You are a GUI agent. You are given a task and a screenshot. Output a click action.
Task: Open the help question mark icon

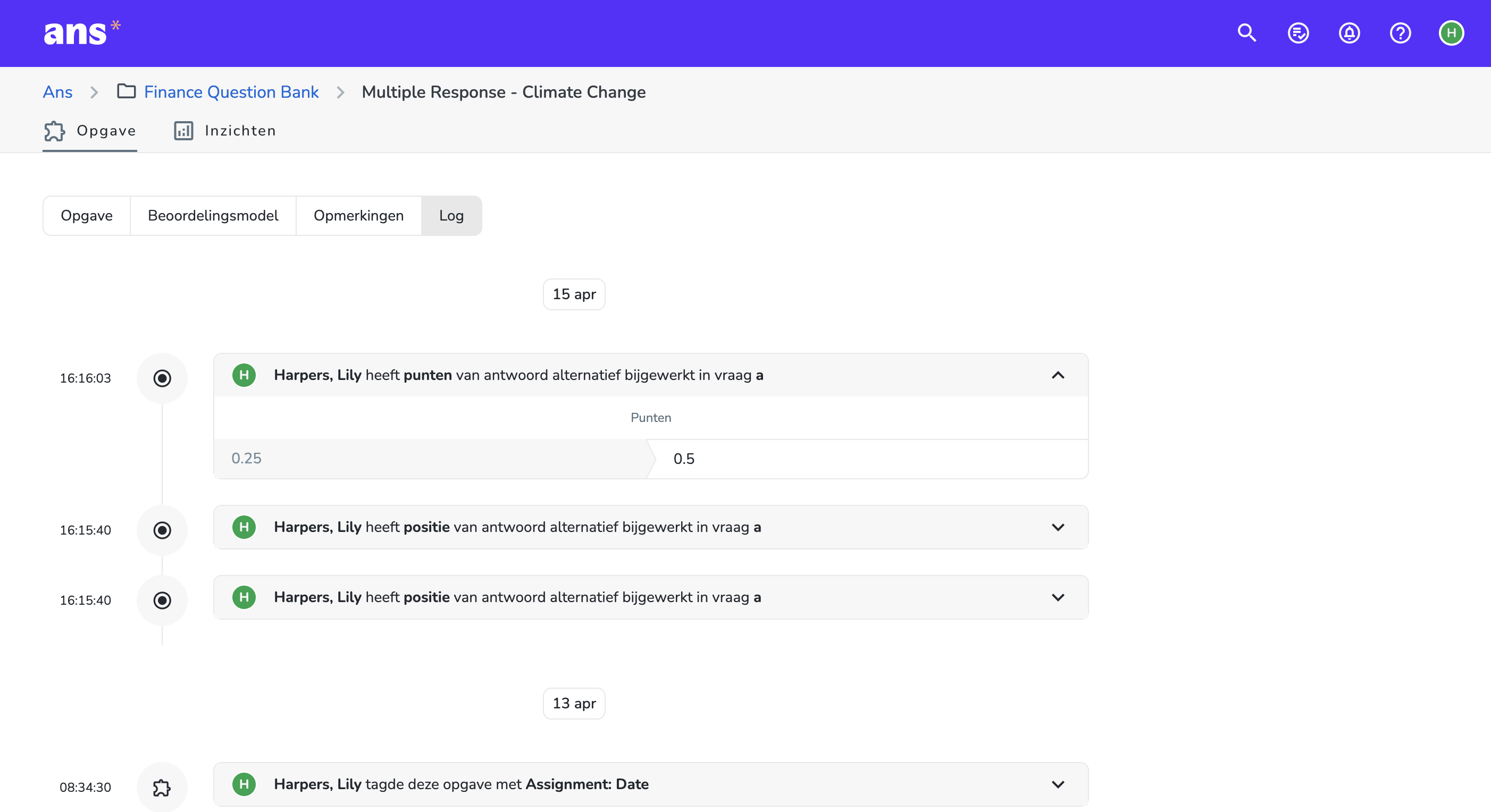[x=1400, y=33]
